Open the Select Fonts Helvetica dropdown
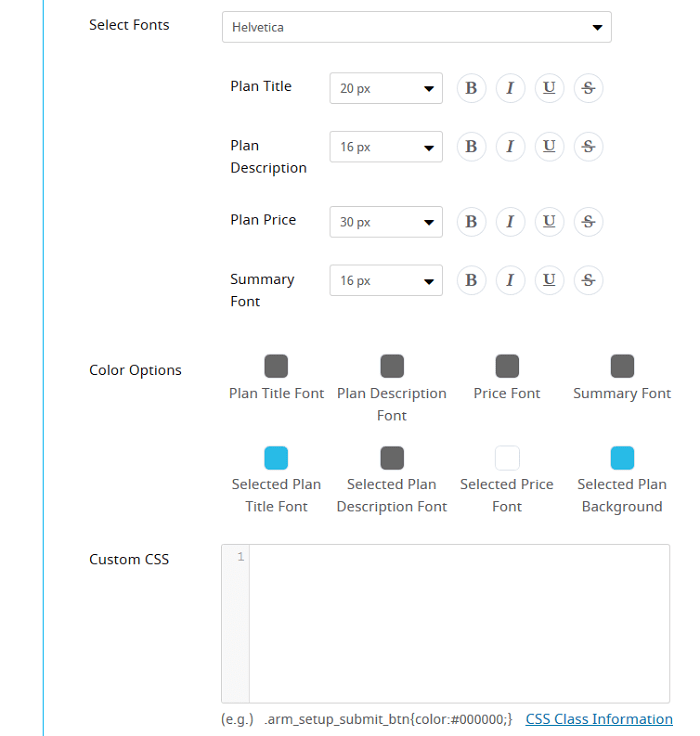The image size is (700, 736). (416, 27)
